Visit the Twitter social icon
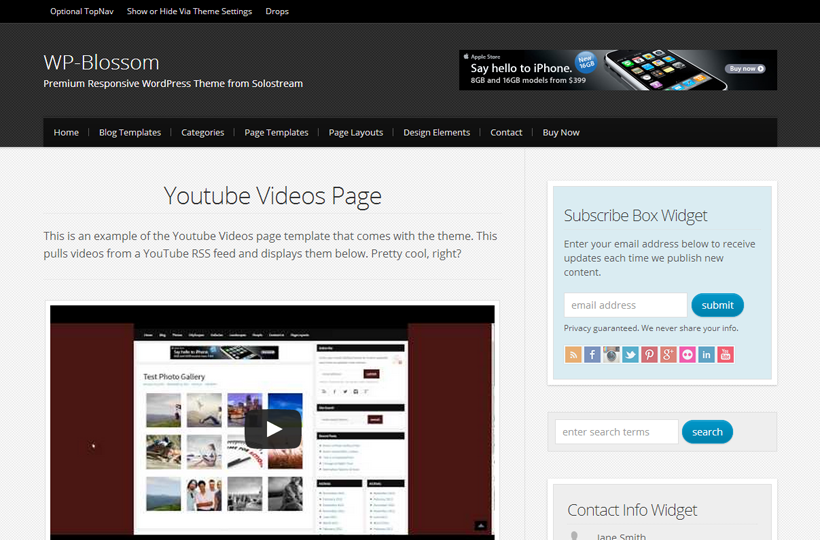This screenshot has height=540, width=820. tap(630, 354)
